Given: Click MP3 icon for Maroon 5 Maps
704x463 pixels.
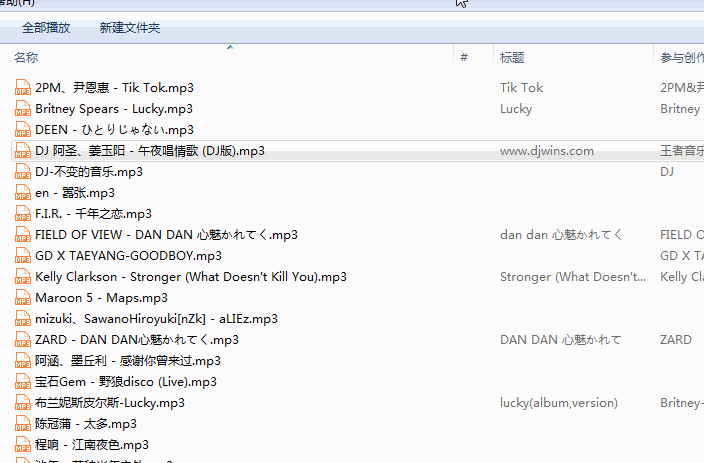Looking at the screenshot, I should (x=22, y=298).
